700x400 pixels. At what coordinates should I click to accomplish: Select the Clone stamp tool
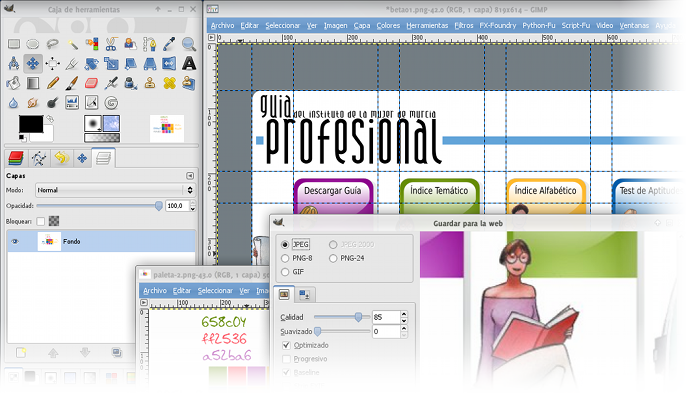coord(150,83)
